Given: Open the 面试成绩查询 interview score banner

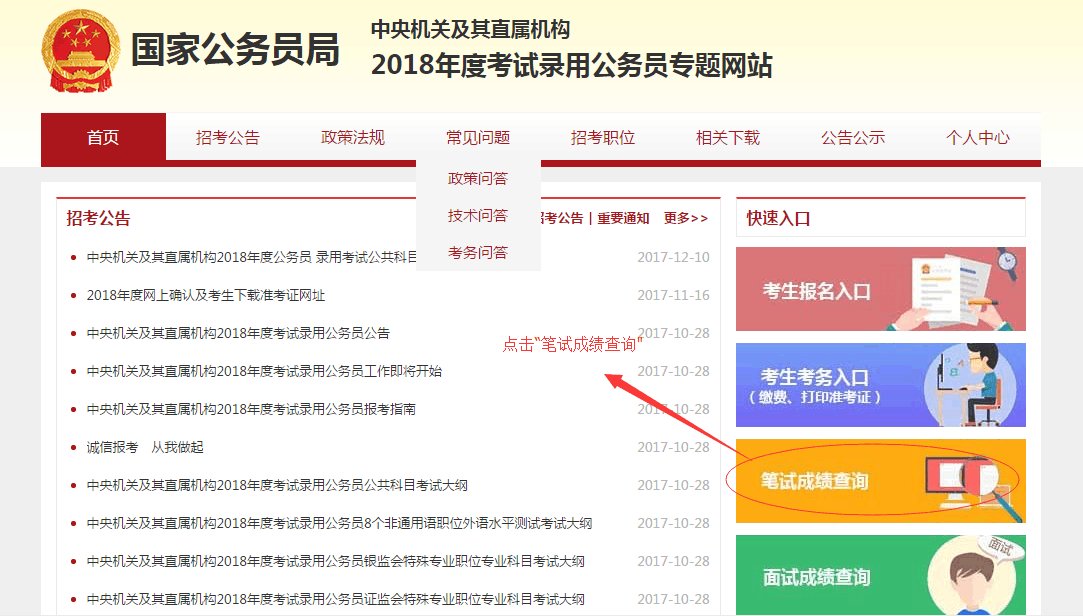Looking at the screenshot, I should (880, 577).
